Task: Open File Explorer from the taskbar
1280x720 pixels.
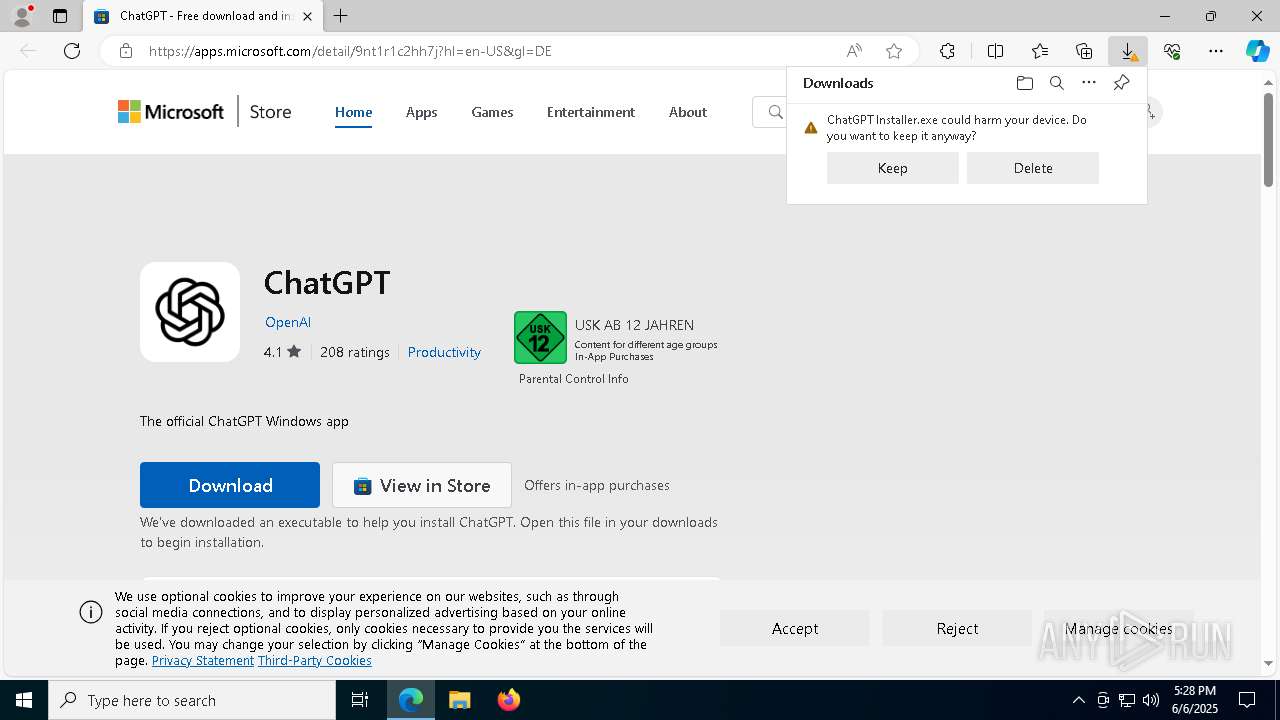Action: [459, 700]
